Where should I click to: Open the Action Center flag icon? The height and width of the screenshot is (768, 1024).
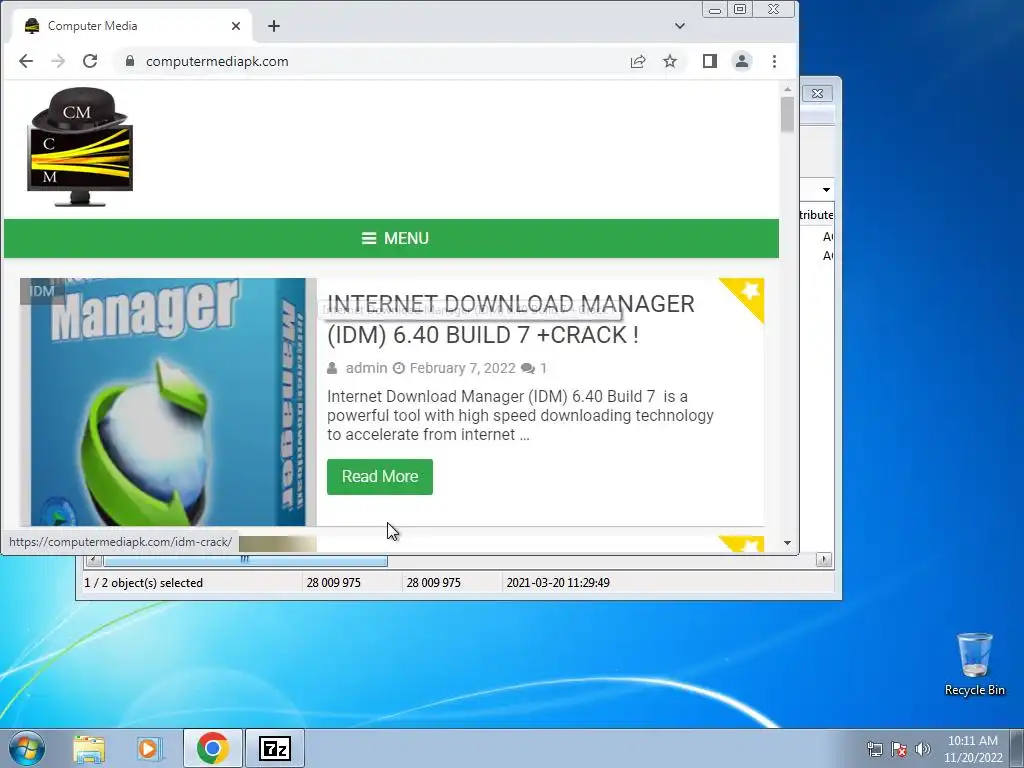tap(899, 749)
